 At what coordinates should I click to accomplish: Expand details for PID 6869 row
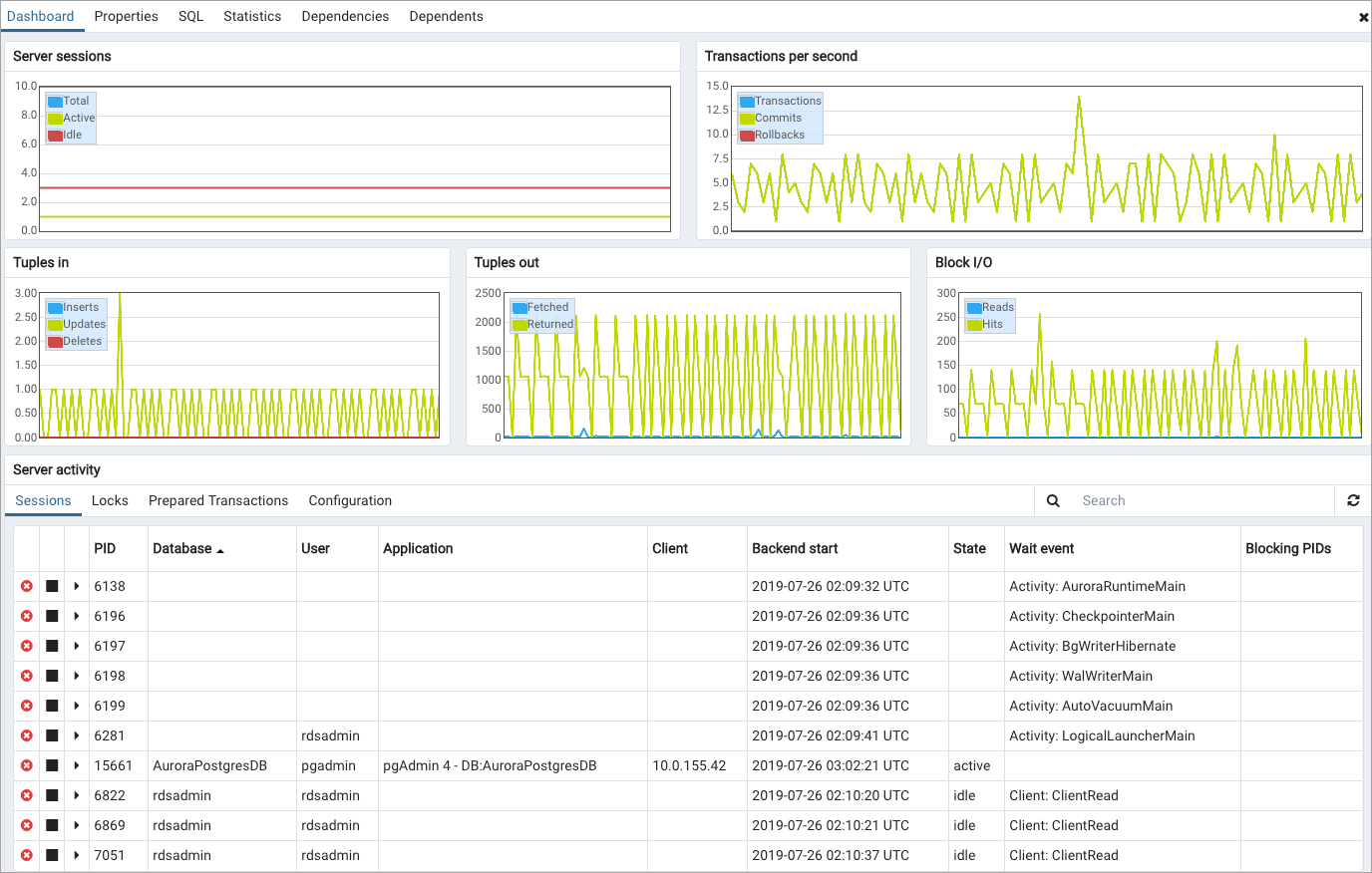tap(77, 825)
